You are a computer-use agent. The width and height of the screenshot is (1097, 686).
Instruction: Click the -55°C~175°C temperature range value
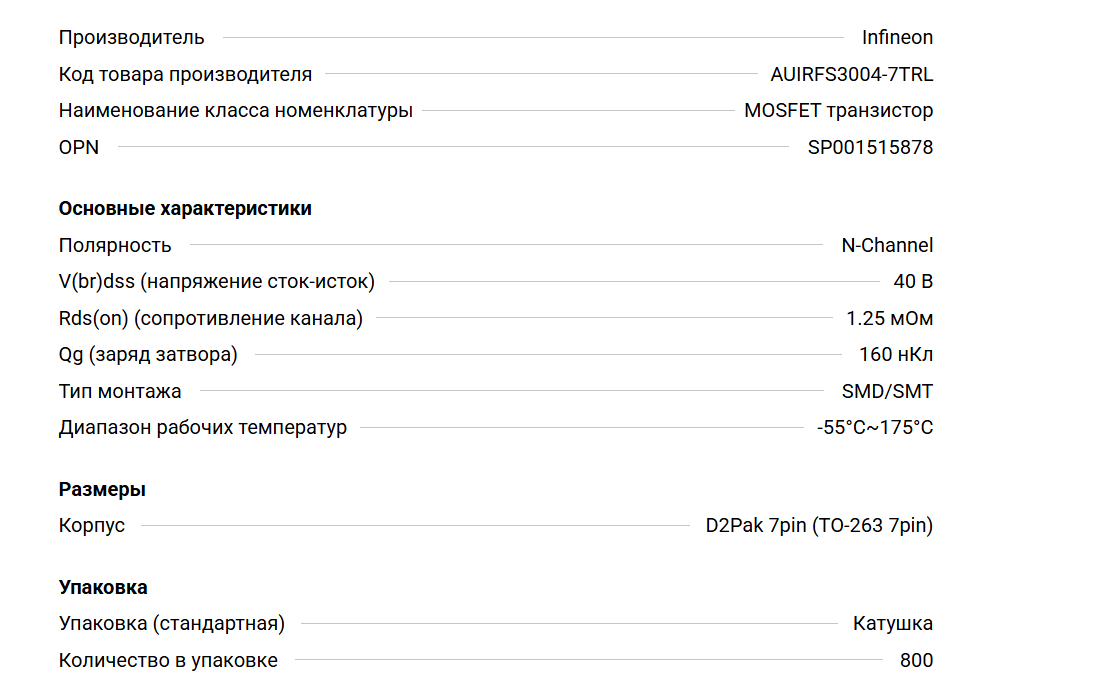[x=874, y=428]
